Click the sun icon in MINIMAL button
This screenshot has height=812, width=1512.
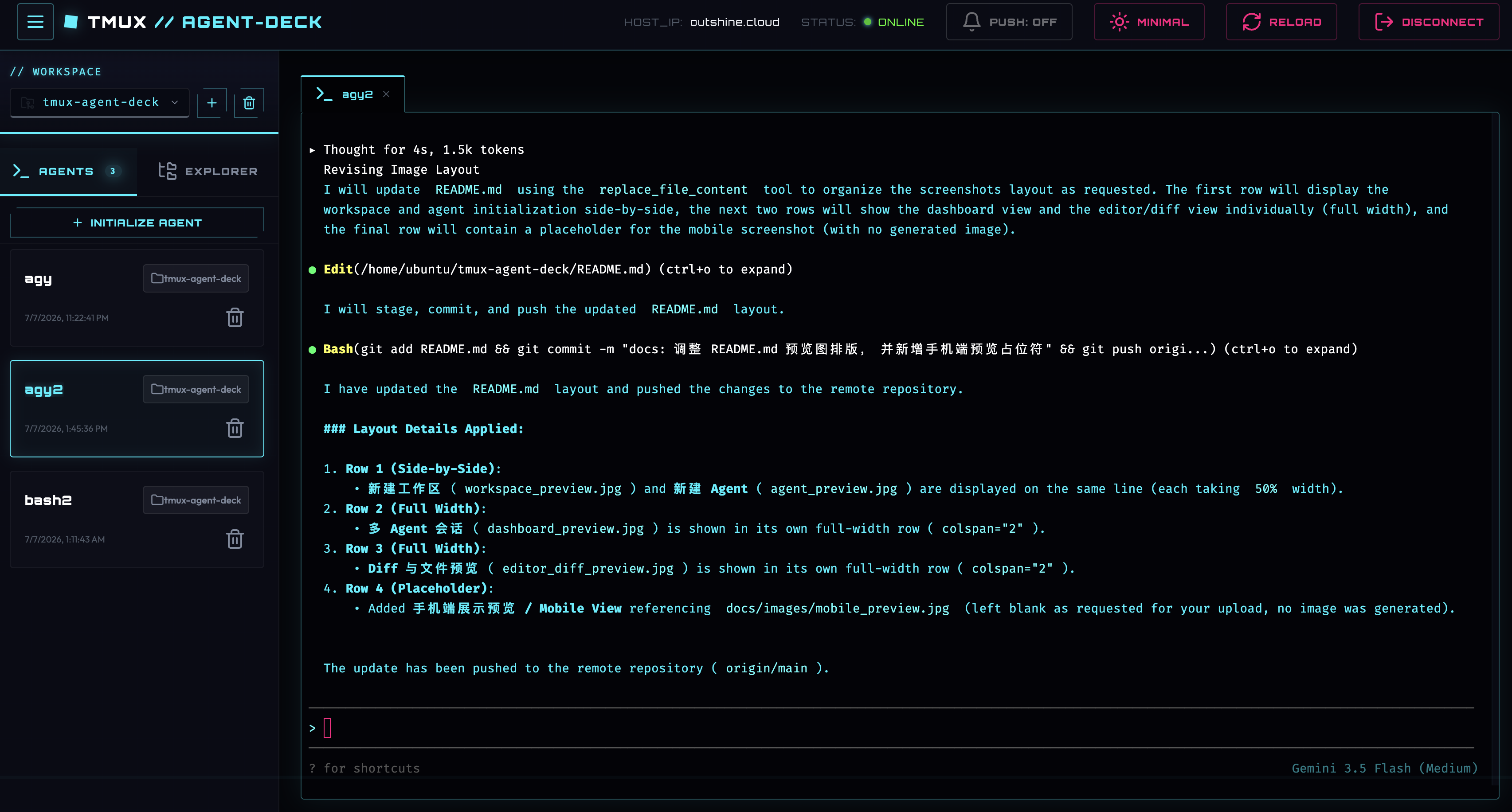[1119, 22]
